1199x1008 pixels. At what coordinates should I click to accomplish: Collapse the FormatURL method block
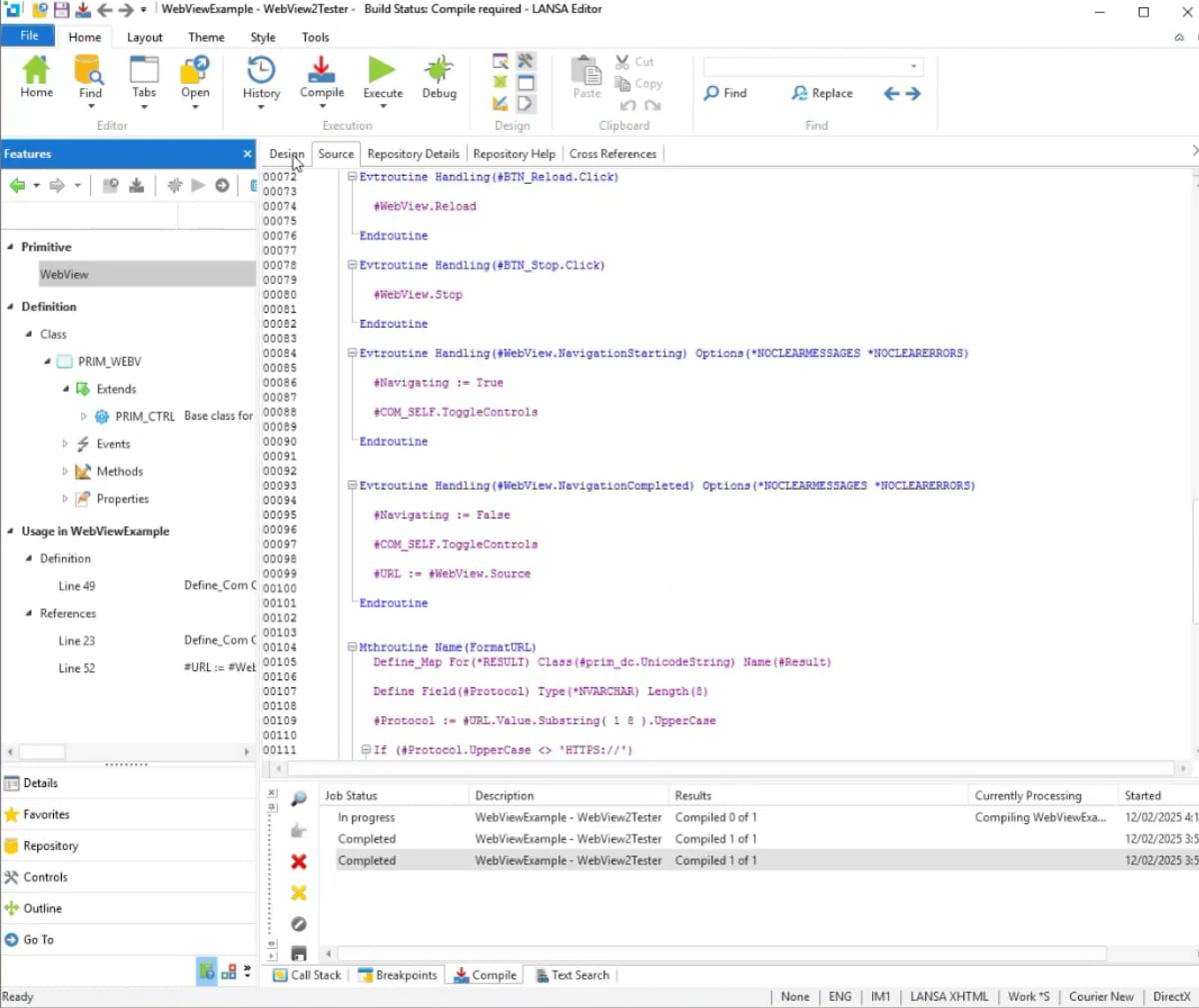pos(352,647)
